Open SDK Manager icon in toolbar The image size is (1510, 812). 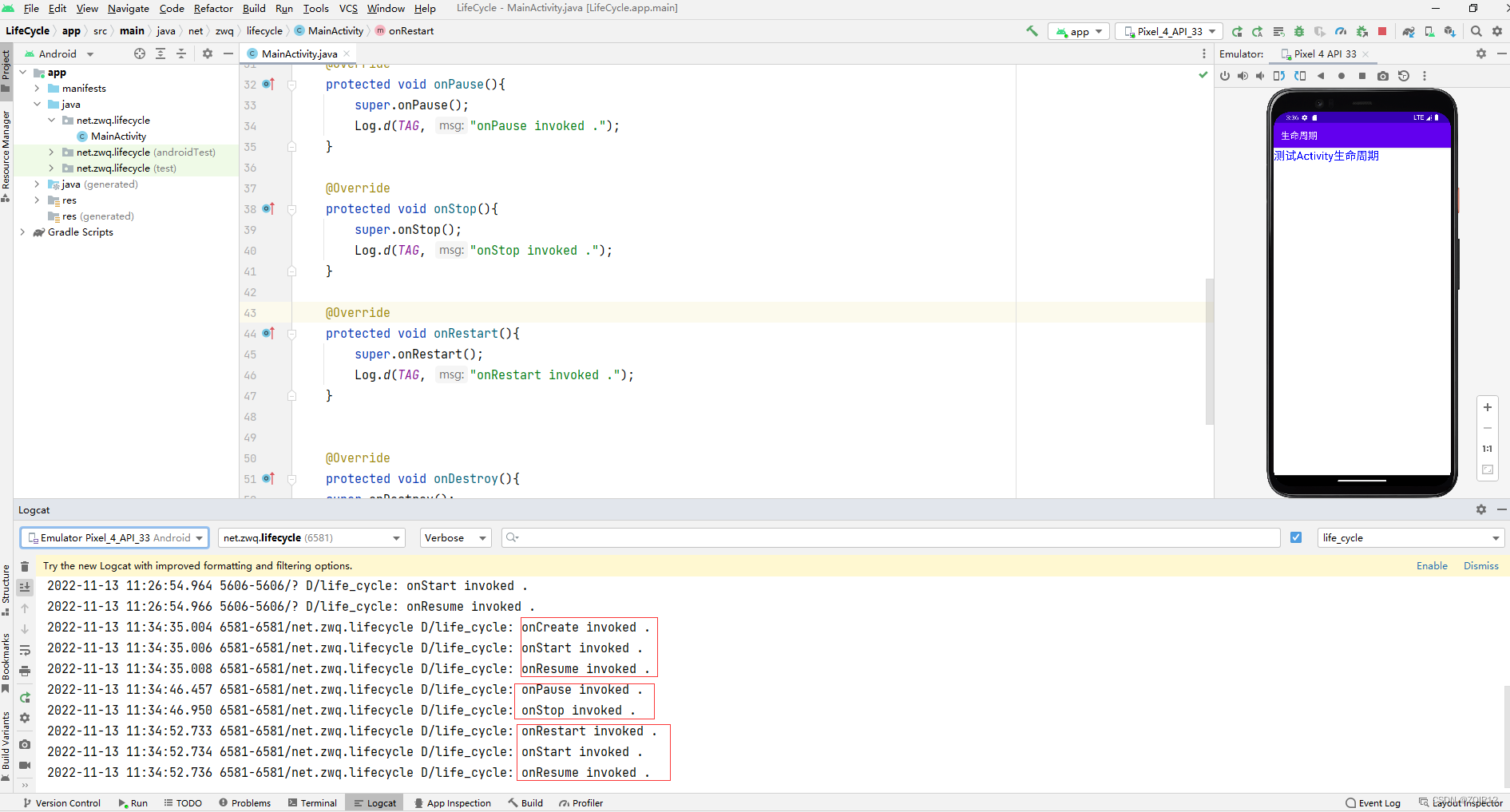click(1450, 31)
